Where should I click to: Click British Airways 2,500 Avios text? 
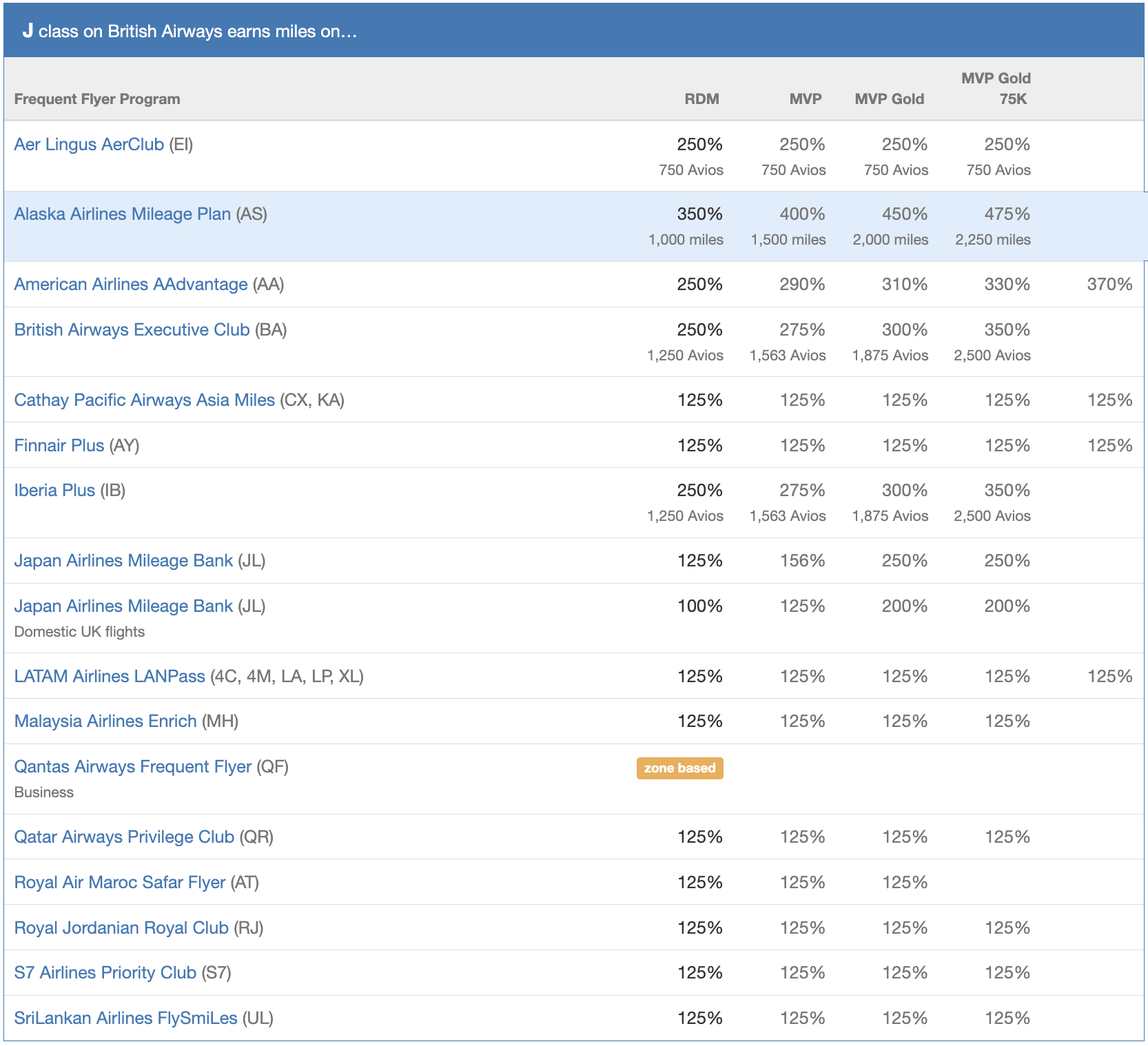click(x=992, y=356)
